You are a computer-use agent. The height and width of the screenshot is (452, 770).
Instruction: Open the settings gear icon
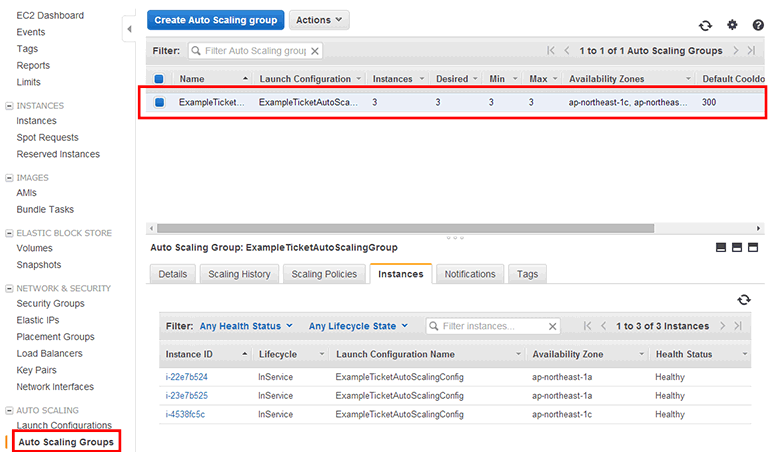pos(732,26)
